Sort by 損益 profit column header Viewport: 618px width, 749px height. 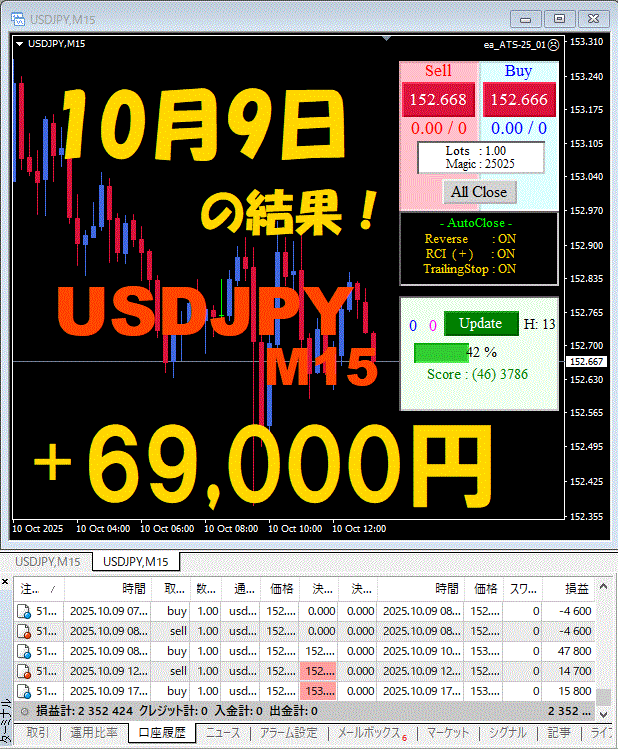coord(569,589)
